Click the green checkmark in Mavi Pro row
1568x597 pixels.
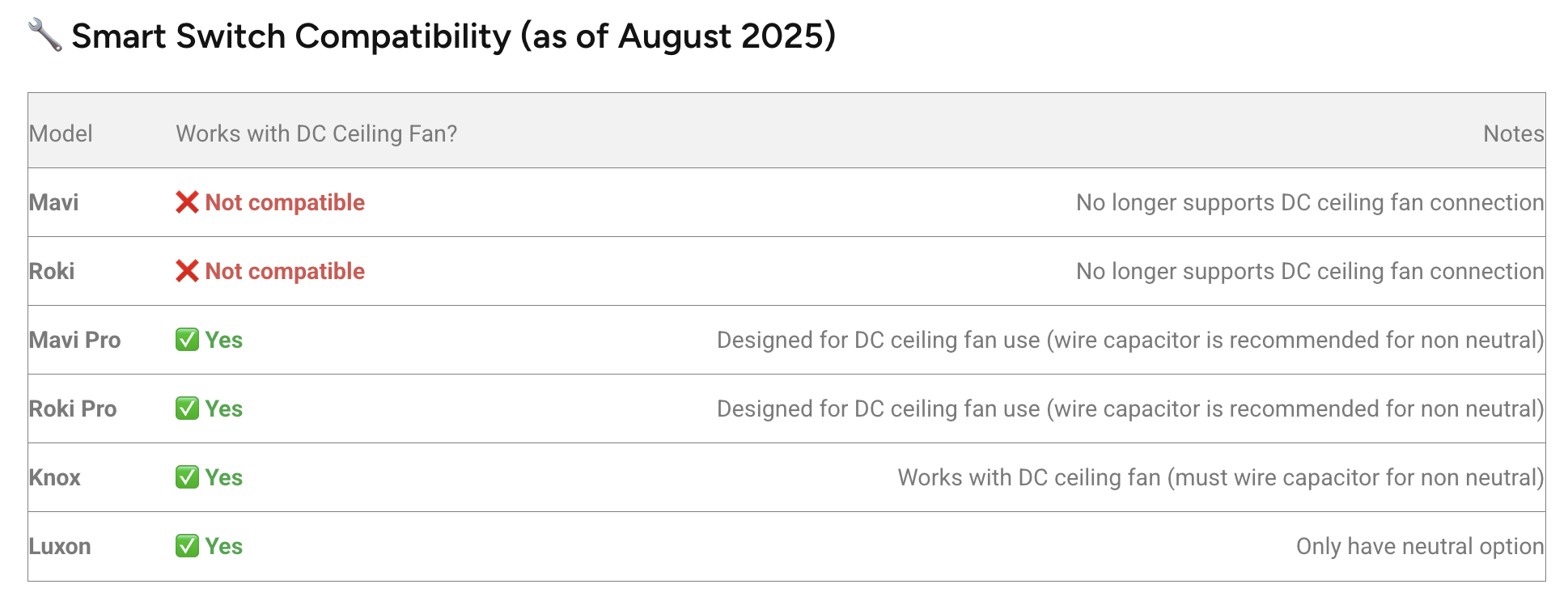pos(187,340)
